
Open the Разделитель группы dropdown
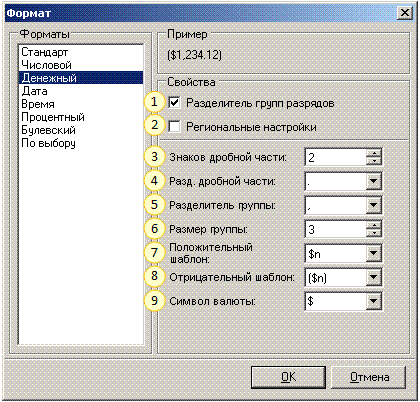point(374,205)
